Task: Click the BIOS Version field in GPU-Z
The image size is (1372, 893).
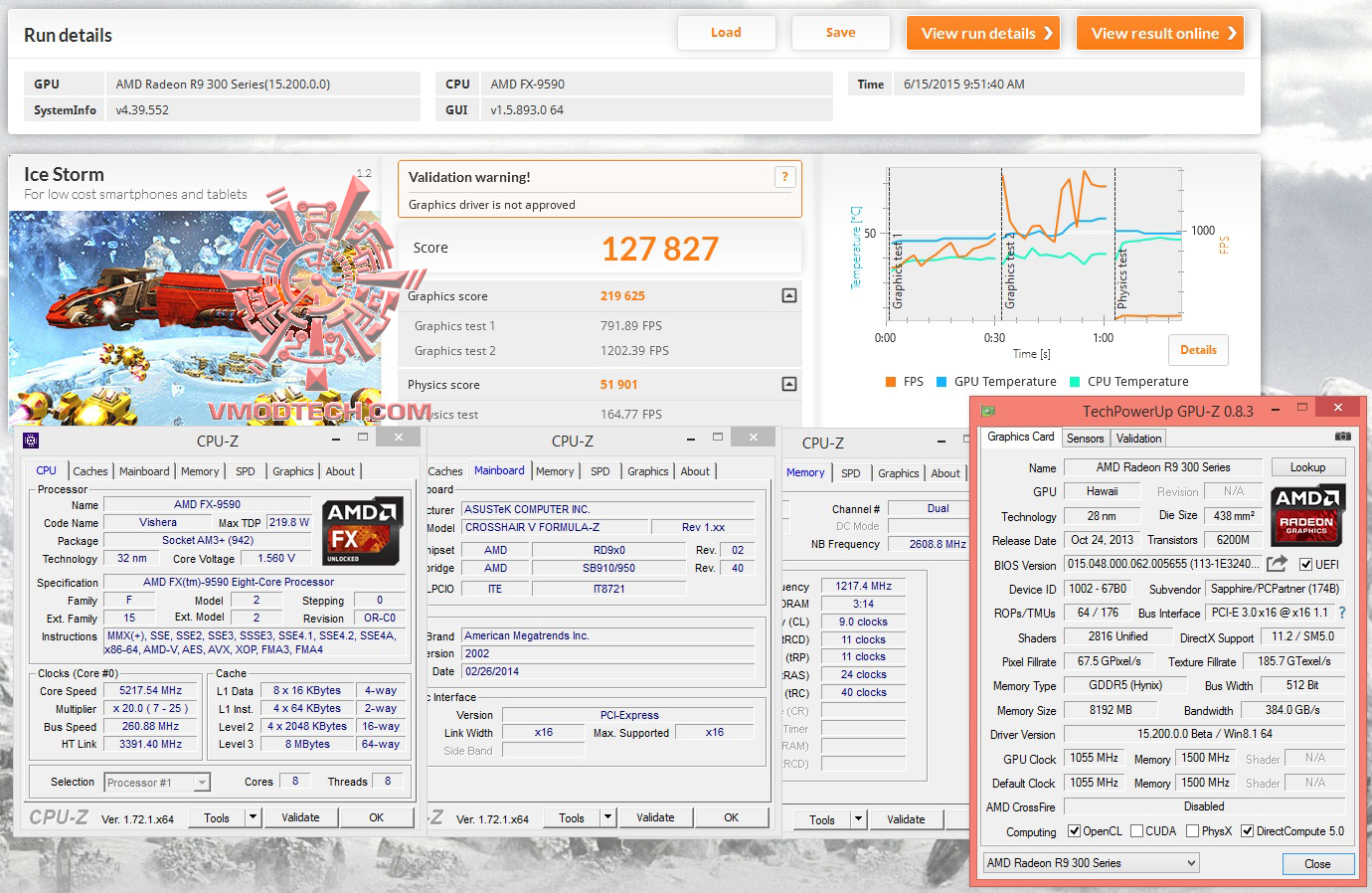Action: point(1163,564)
